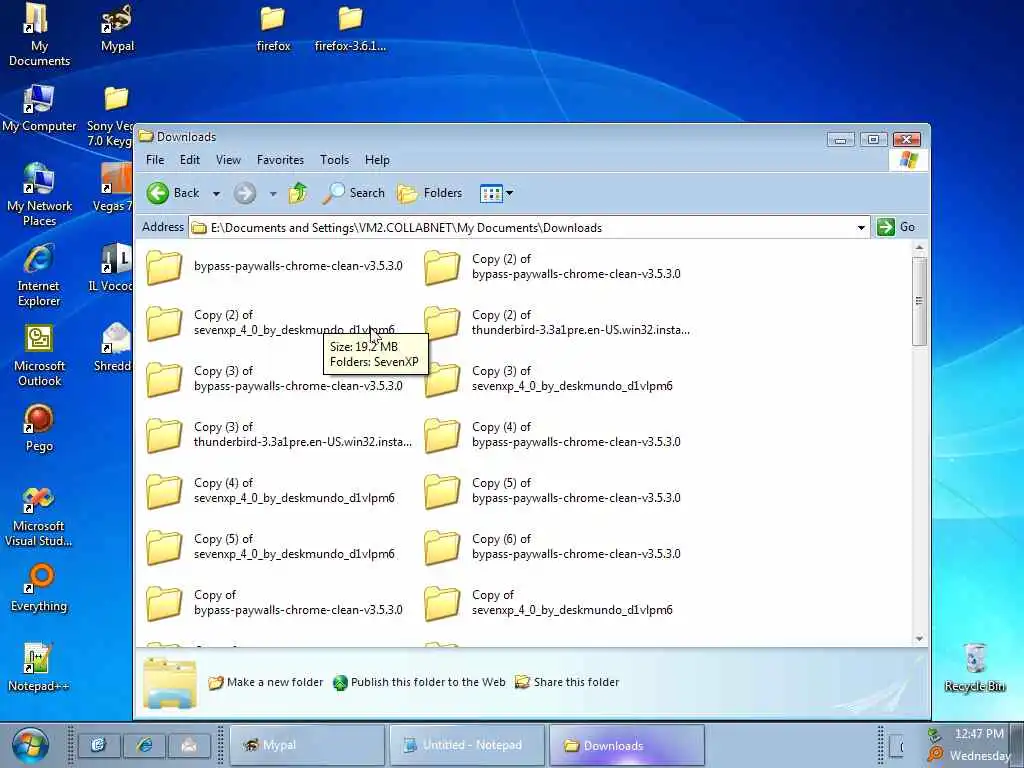Click the scrollbar down arrow

pyautogui.click(x=920, y=639)
